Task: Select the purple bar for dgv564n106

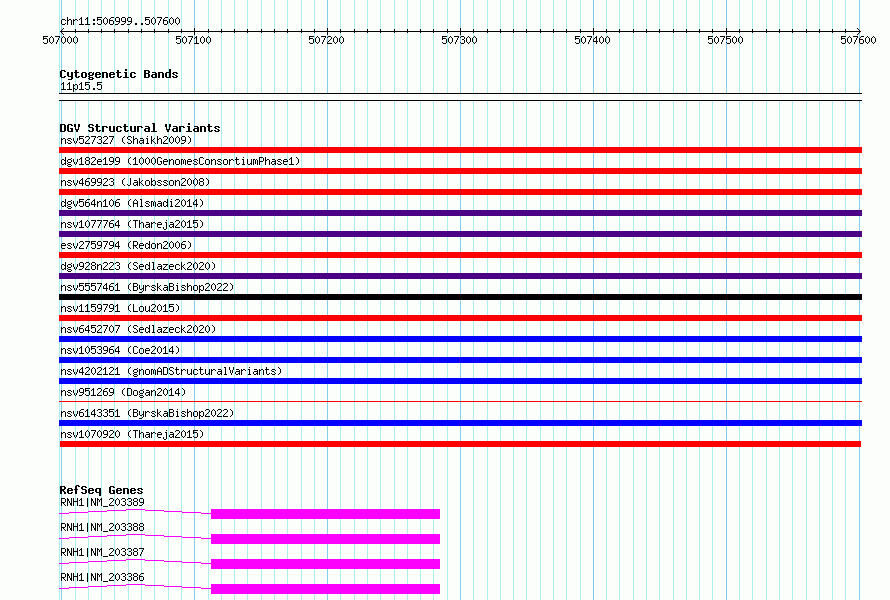Action: point(460,213)
